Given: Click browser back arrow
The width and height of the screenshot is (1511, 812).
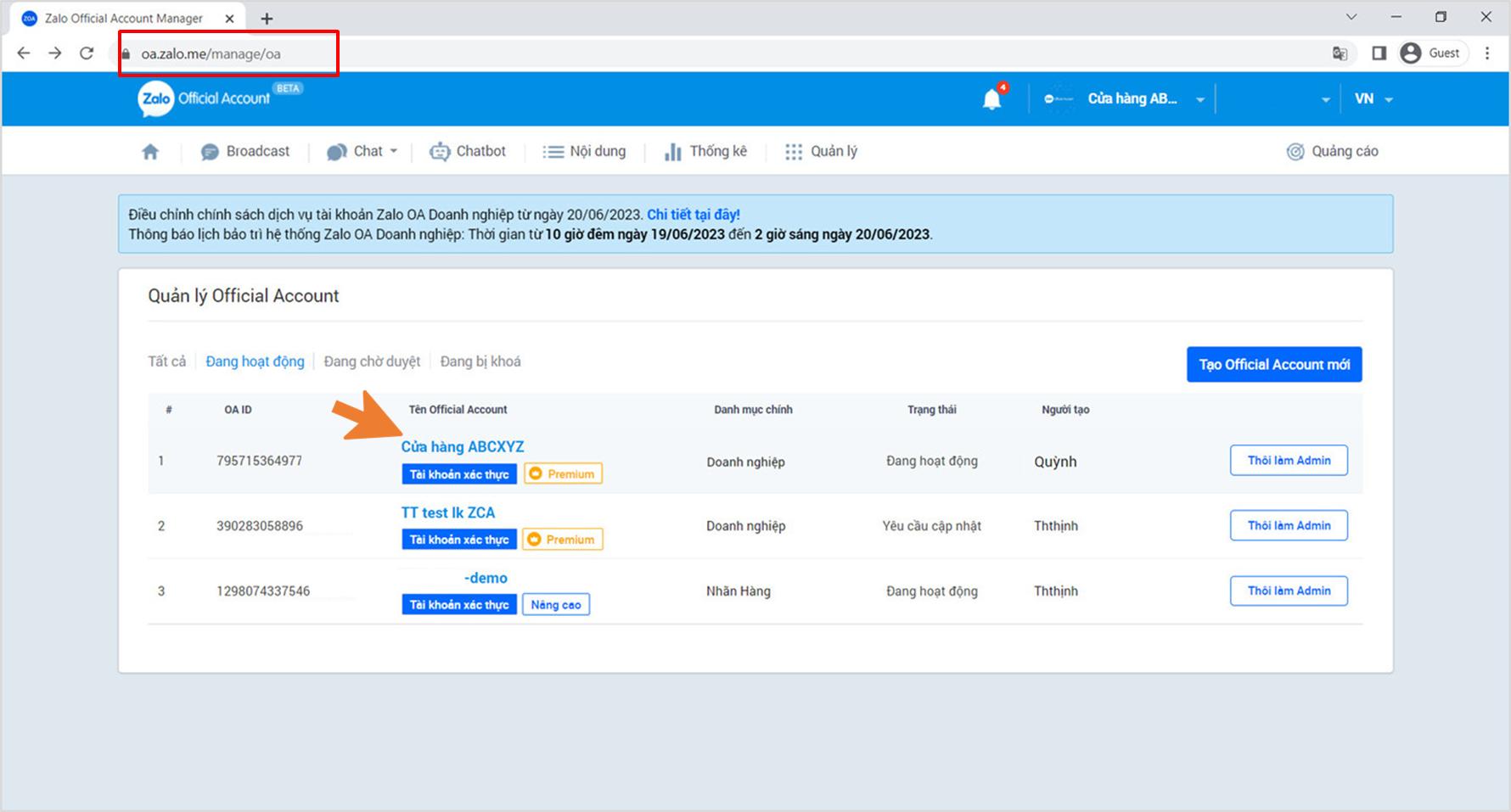Looking at the screenshot, I should (24, 53).
